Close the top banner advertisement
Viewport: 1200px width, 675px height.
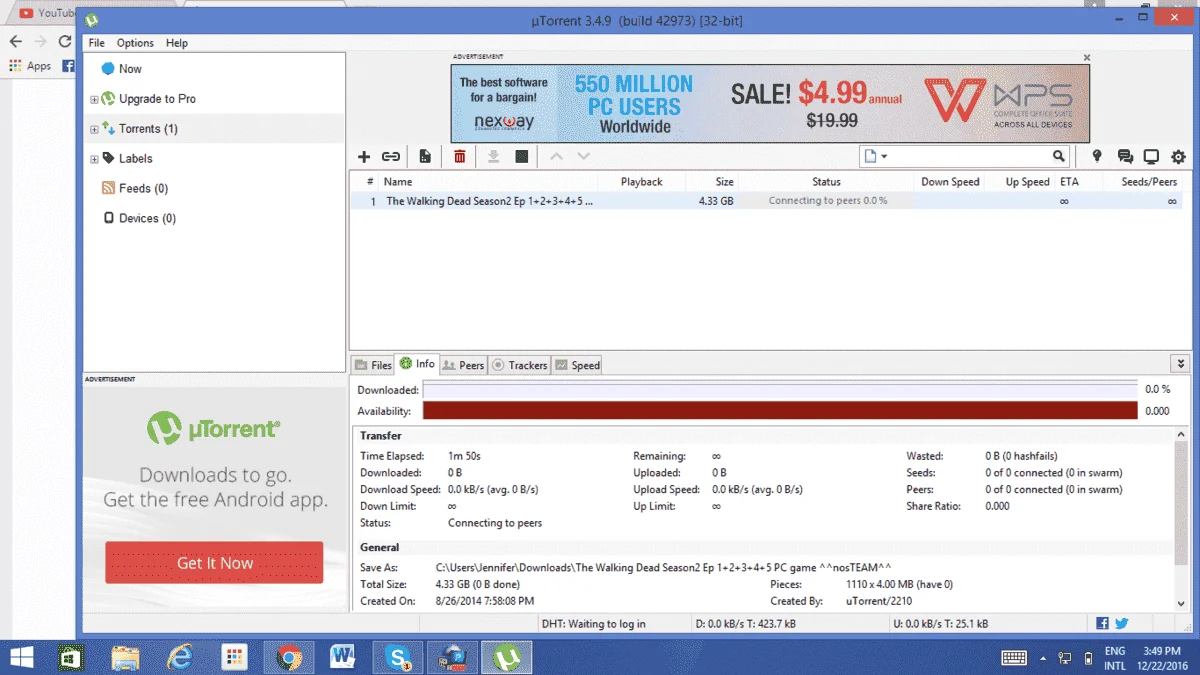point(1087,58)
